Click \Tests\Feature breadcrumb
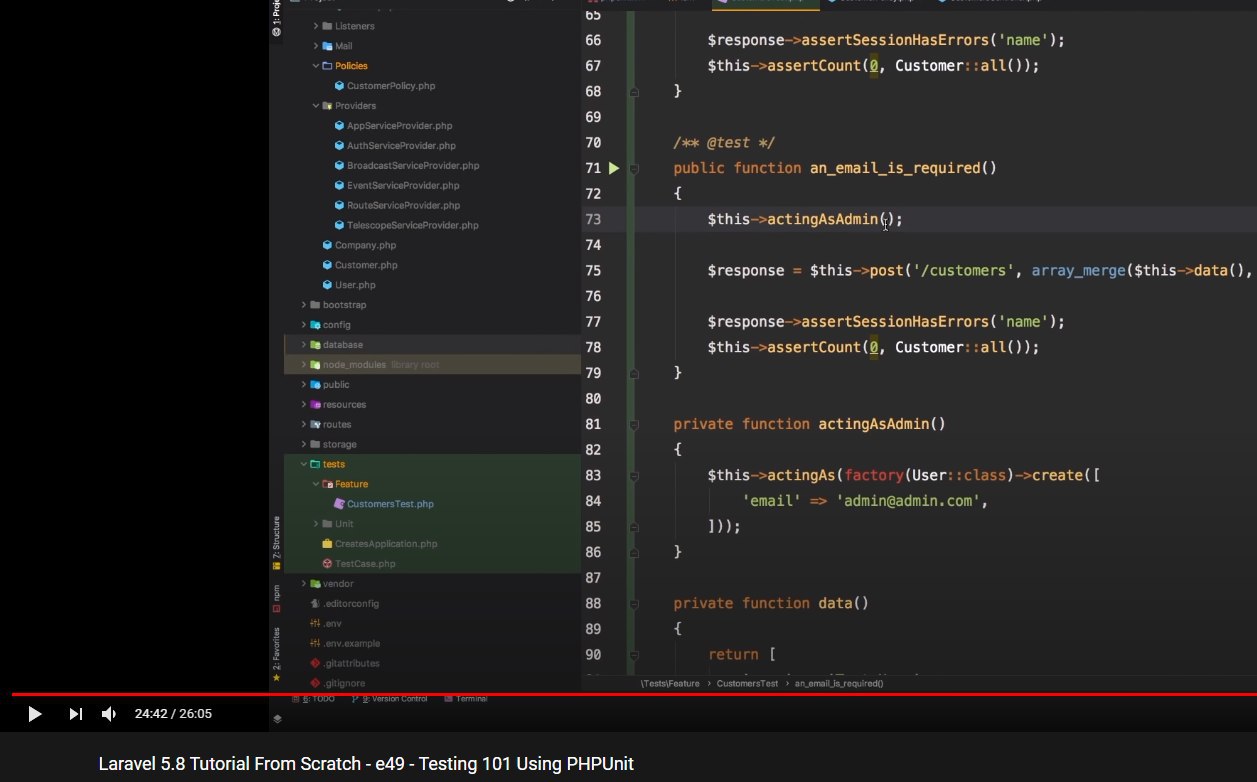The width and height of the screenshot is (1257, 782). [670, 683]
